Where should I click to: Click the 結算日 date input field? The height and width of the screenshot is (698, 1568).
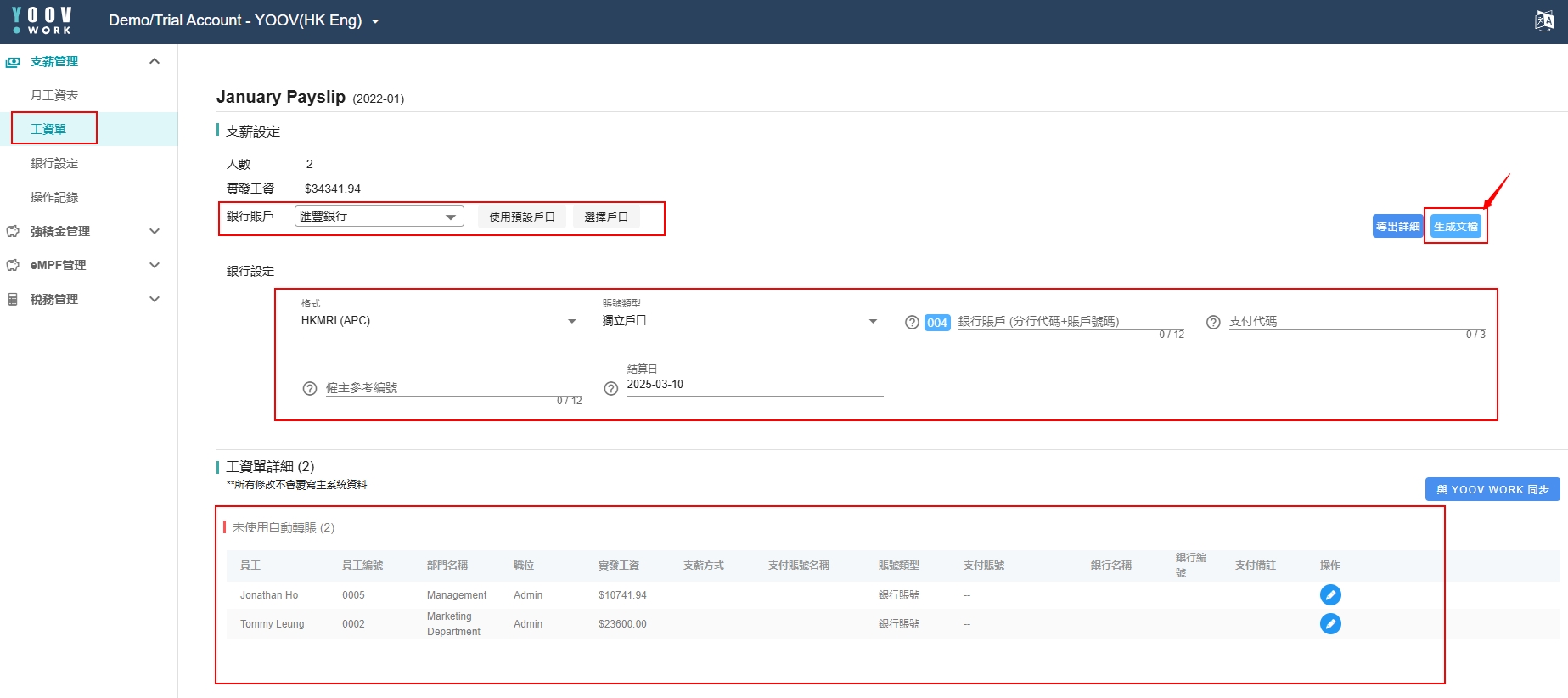tap(754, 385)
